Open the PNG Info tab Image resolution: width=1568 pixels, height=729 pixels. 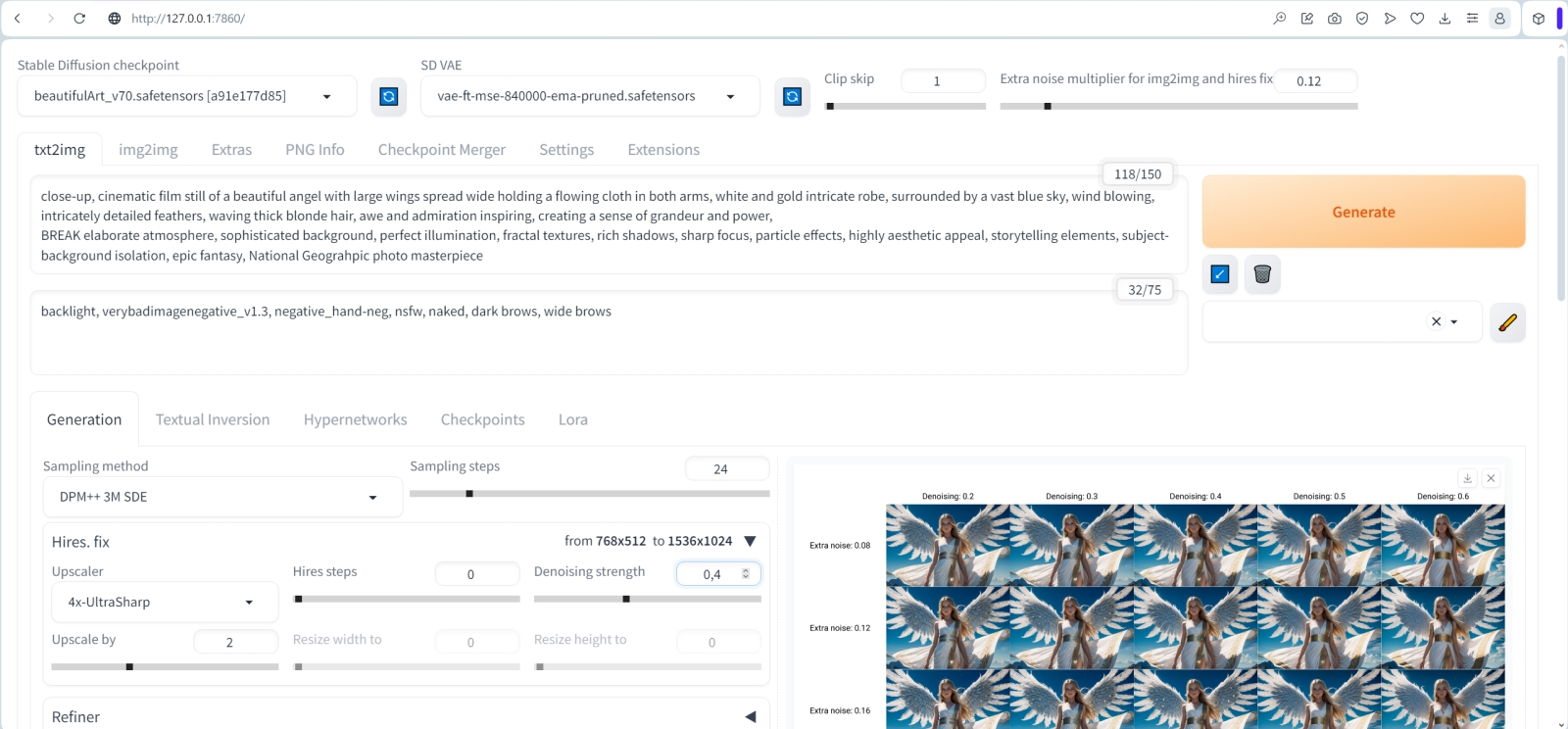pos(315,150)
